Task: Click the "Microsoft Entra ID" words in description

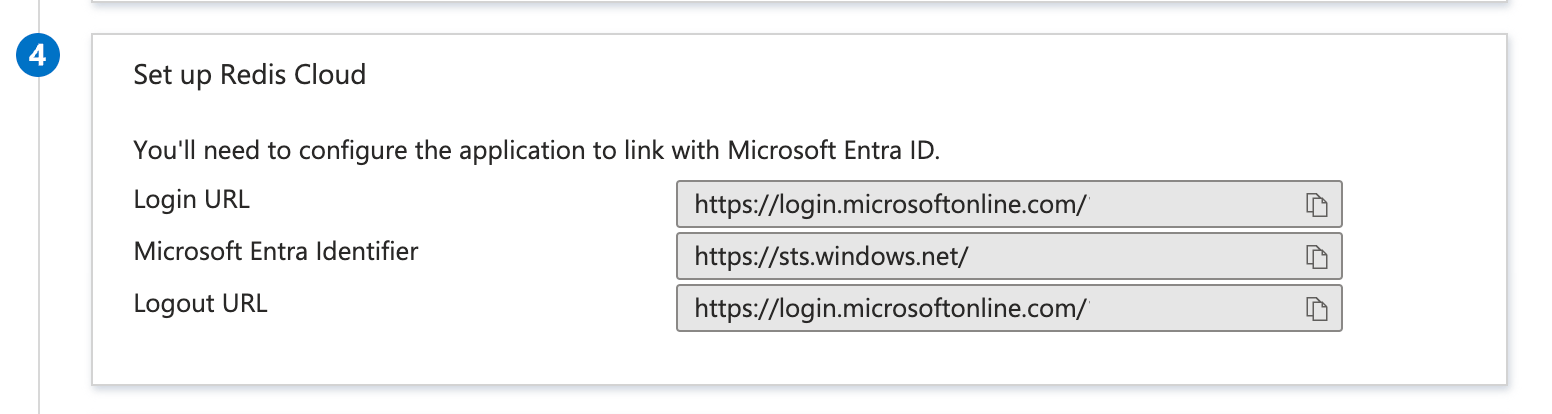Action: point(834,150)
